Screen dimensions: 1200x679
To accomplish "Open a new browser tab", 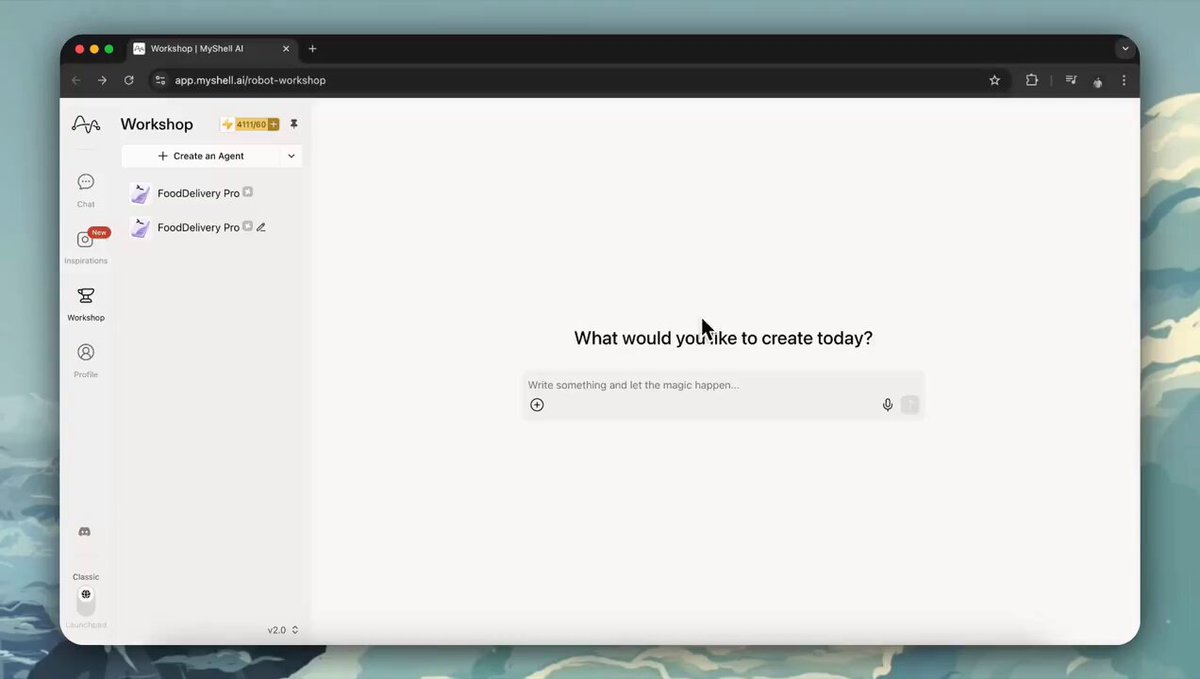I will click(312, 48).
